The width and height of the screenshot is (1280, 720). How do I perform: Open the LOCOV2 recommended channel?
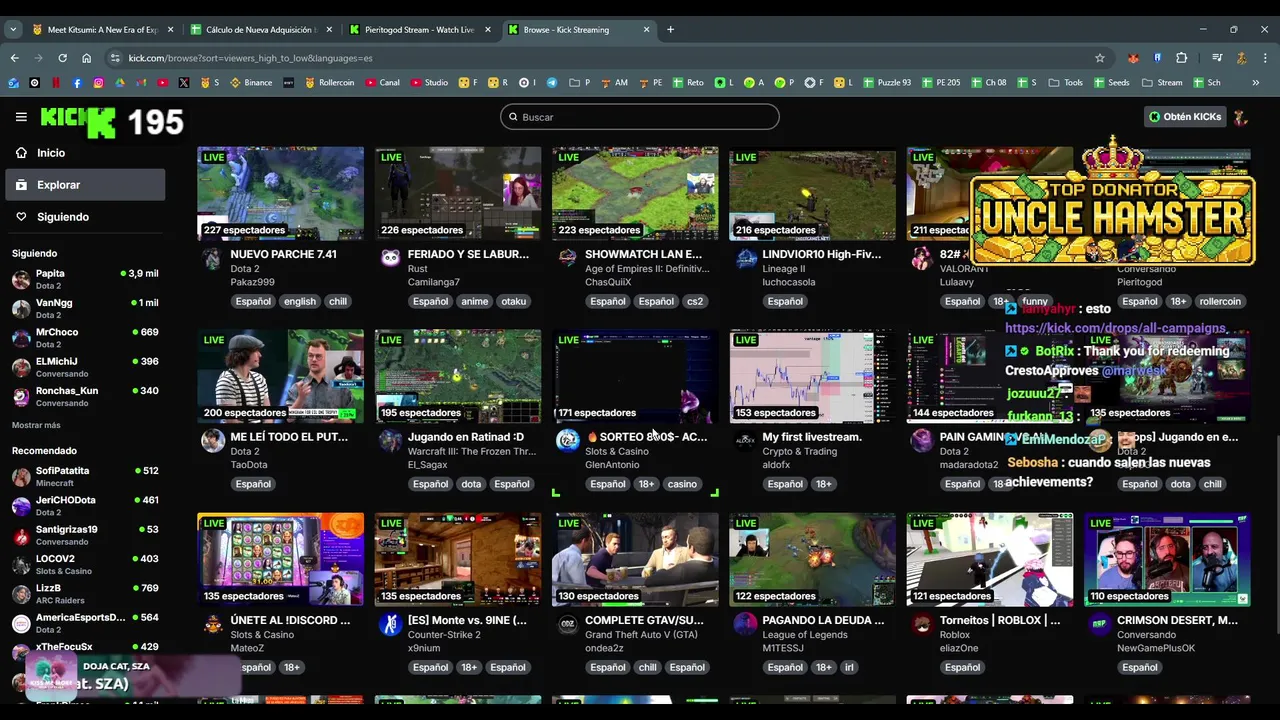point(85,564)
